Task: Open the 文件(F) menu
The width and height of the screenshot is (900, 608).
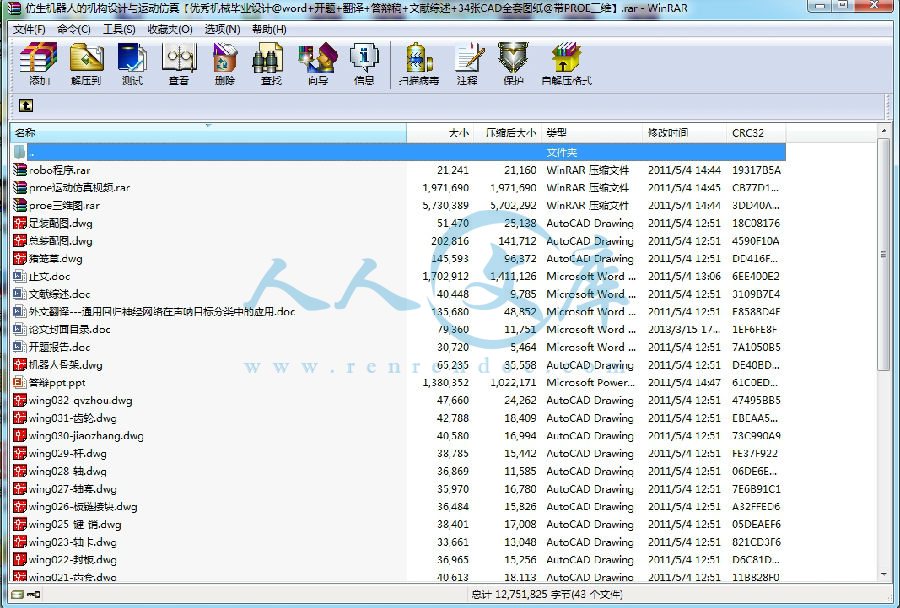Action: pos(29,29)
